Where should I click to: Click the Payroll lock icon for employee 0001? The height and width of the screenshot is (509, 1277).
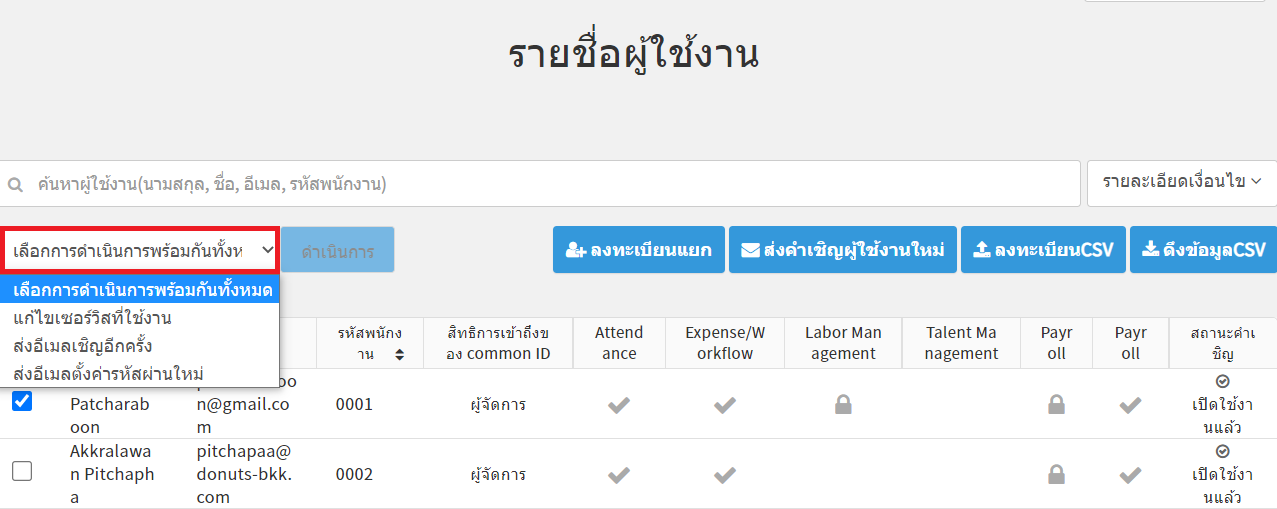[x=1056, y=405]
